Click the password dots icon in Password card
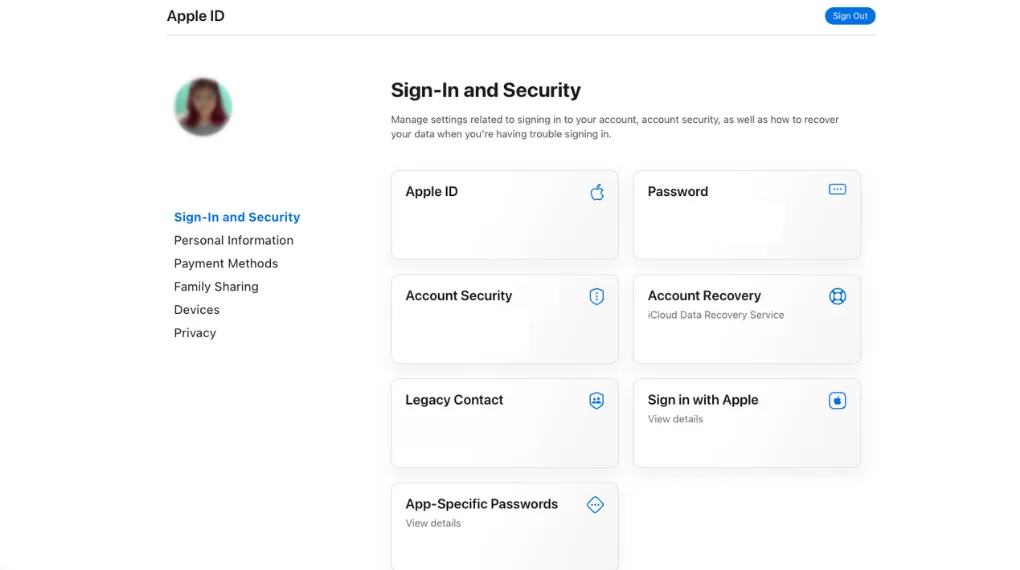The width and height of the screenshot is (1020, 570). 837,189
